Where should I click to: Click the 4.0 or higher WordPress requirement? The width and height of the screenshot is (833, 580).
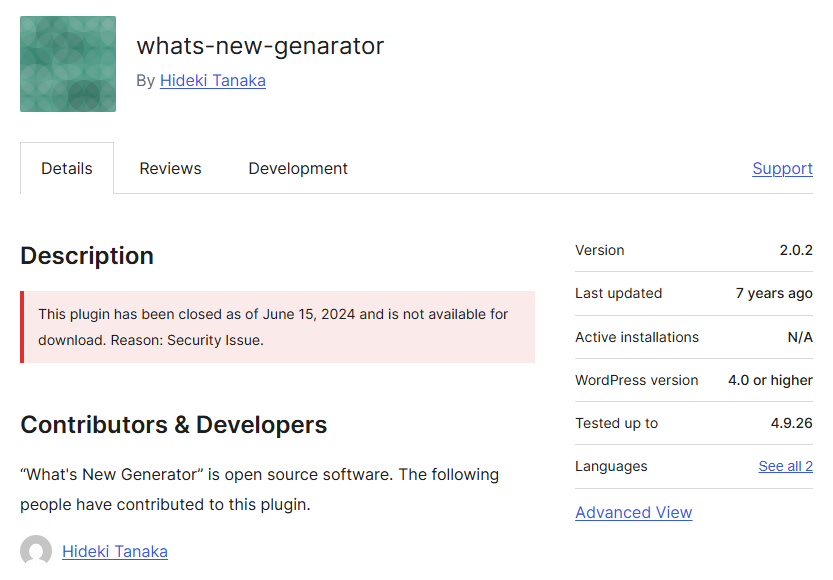[x=770, y=380]
